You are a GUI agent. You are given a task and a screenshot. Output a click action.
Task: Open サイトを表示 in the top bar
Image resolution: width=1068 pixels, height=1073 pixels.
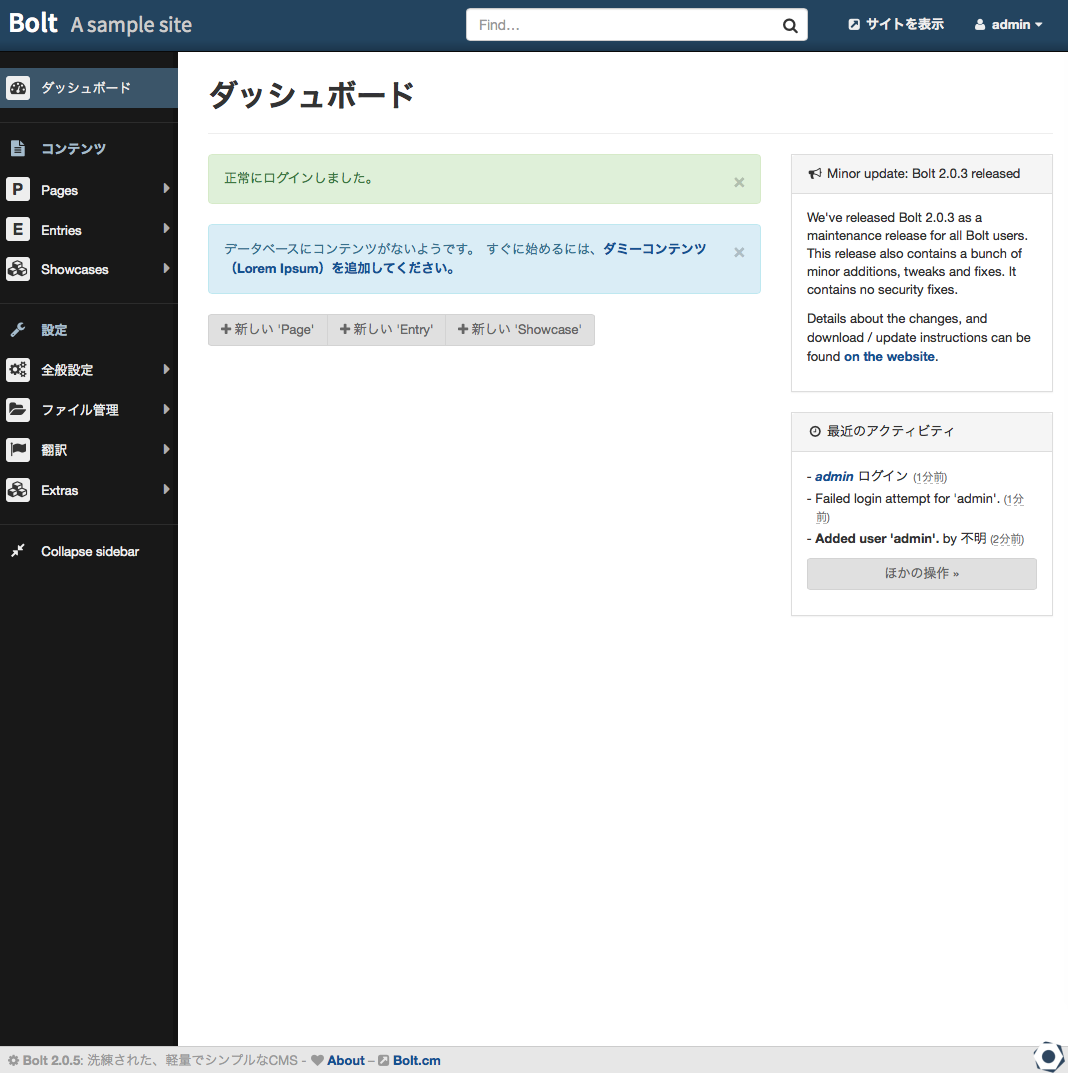tap(895, 24)
